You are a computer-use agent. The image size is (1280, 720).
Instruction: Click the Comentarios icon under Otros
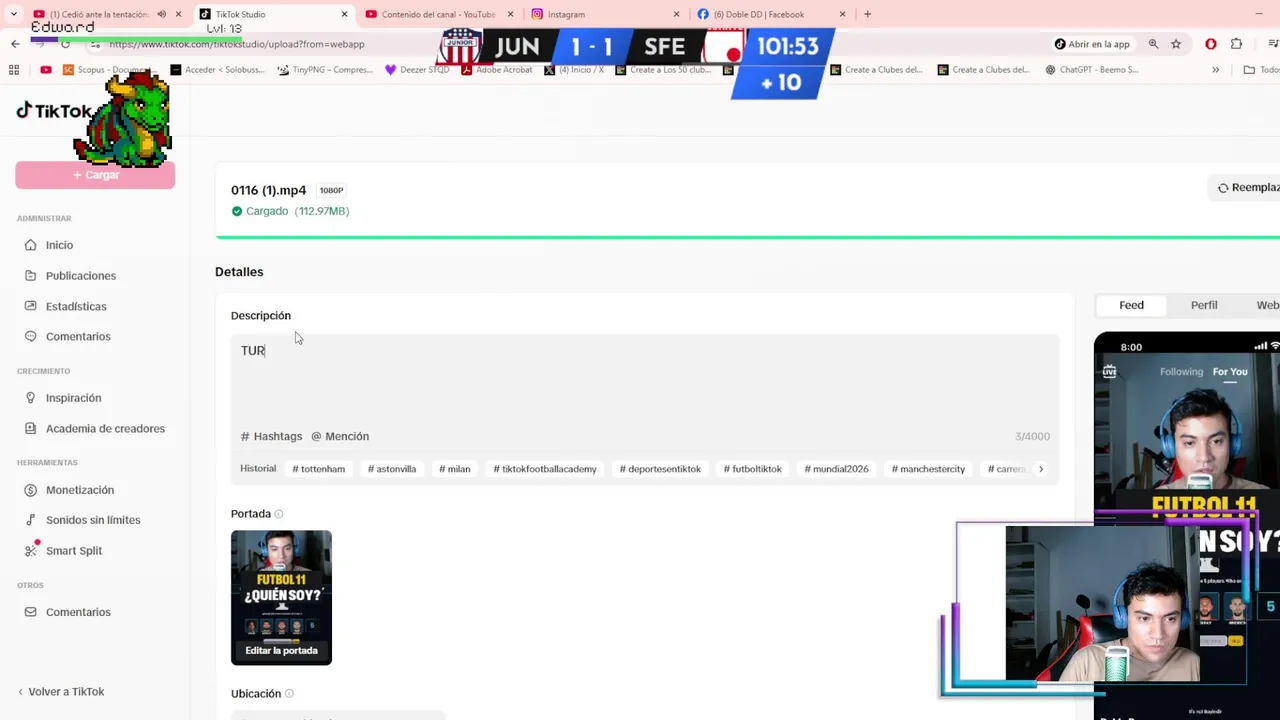click(x=31, y=612)
